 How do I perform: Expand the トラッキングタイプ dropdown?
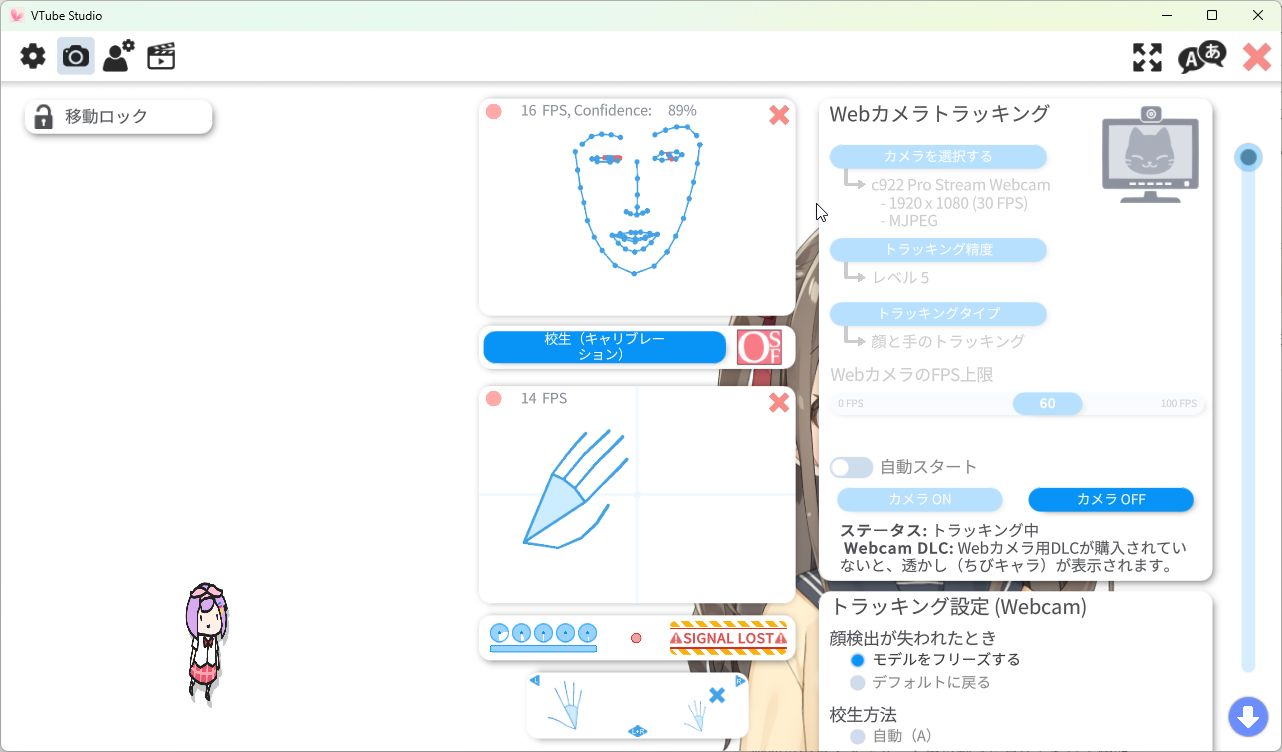(x=937, y=313)
